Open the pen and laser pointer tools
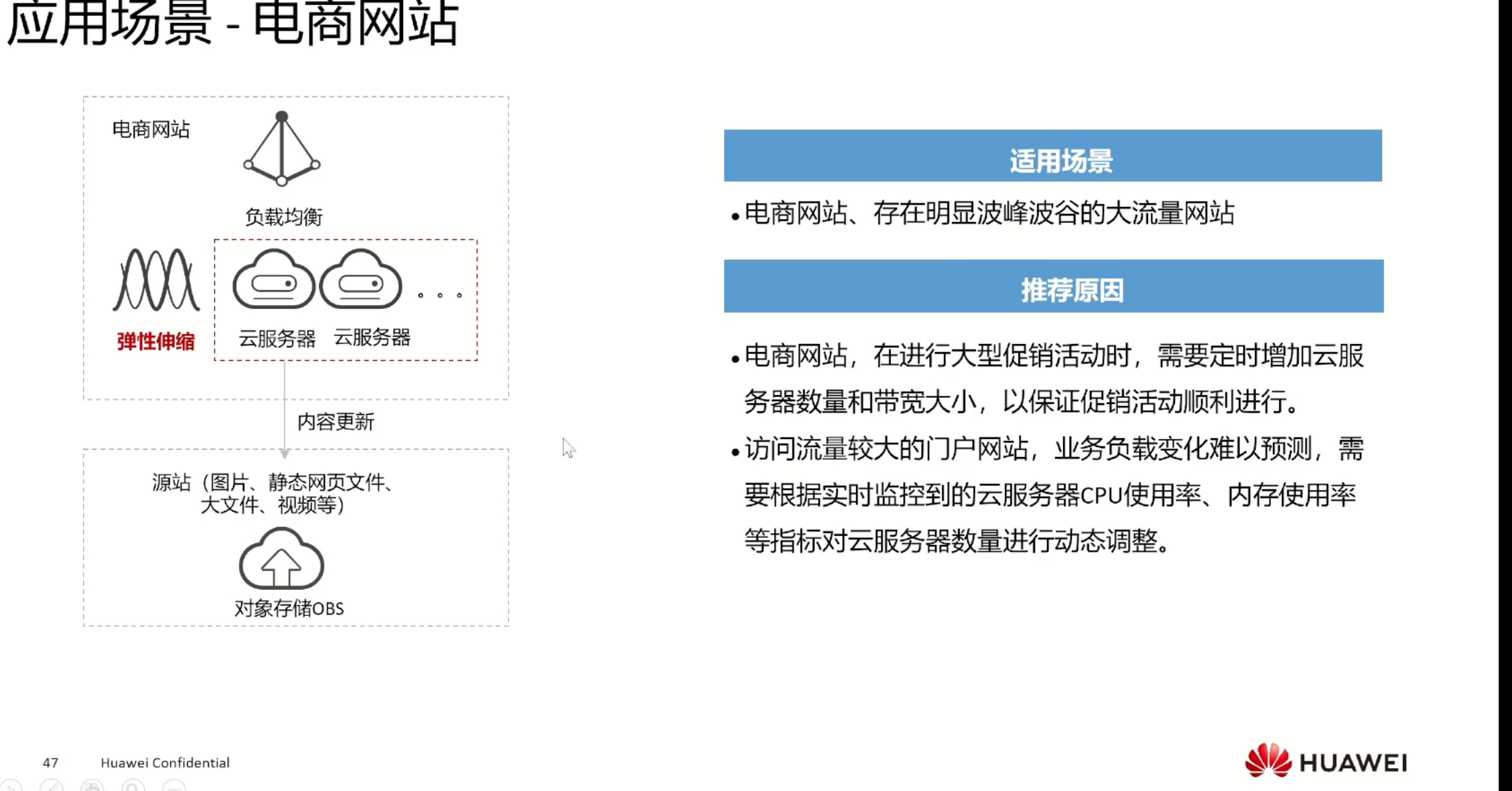 51,786
